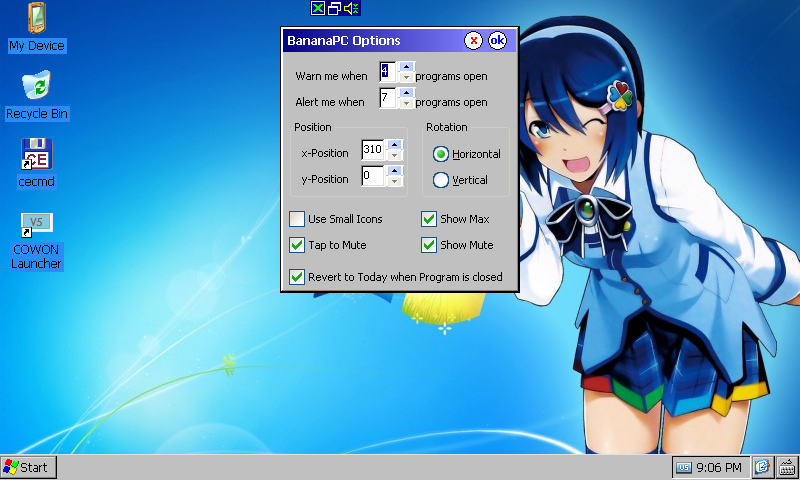The image size is (800, 480).
Task: Click the Alert me when value field
Action: 388,98
